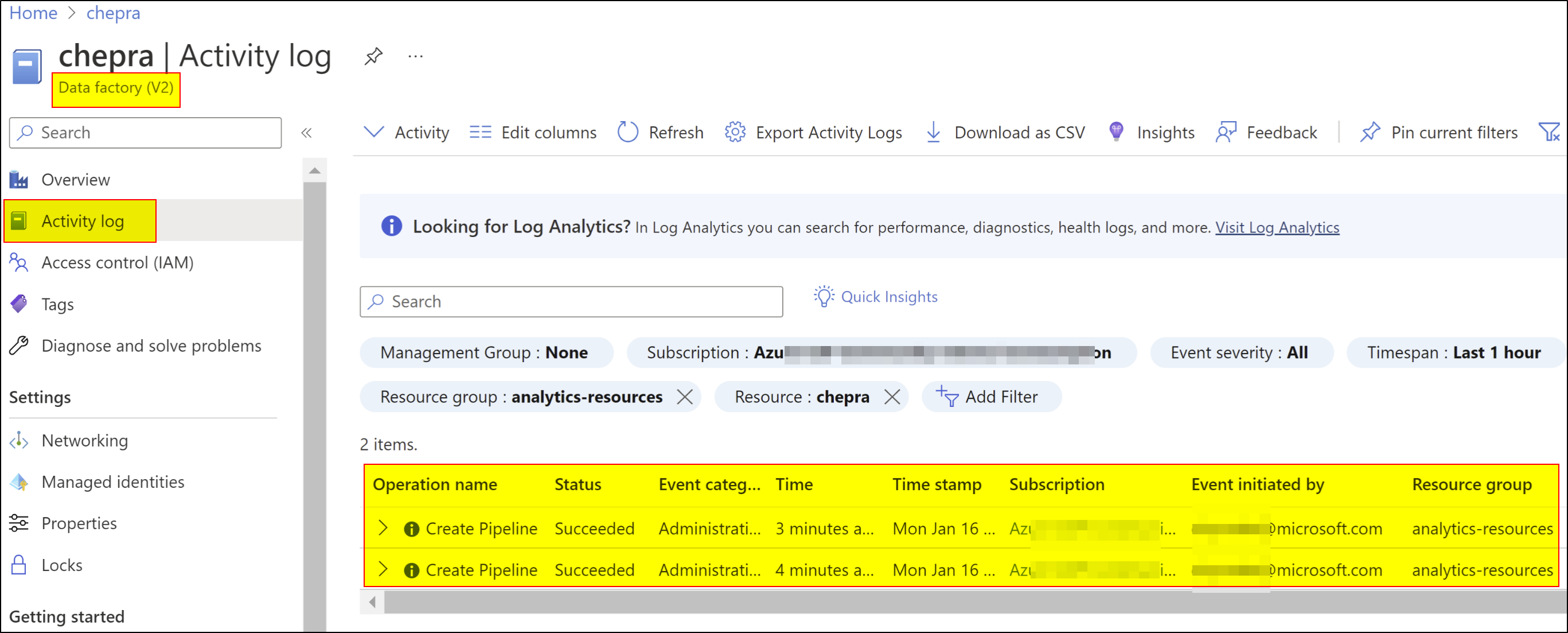Remove the Resource chepra filter
Image resolution: width=1568 pixels, height=633 pixels.
(x=892, y=397)
